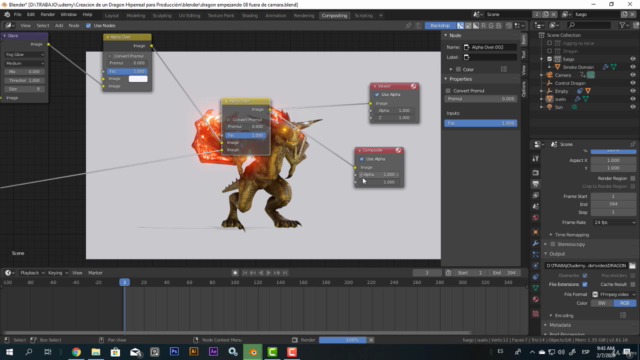Viewport: 640px width, 360px height.
Task: Toggle the File Extensions checkbox
Action: point(584,284)
